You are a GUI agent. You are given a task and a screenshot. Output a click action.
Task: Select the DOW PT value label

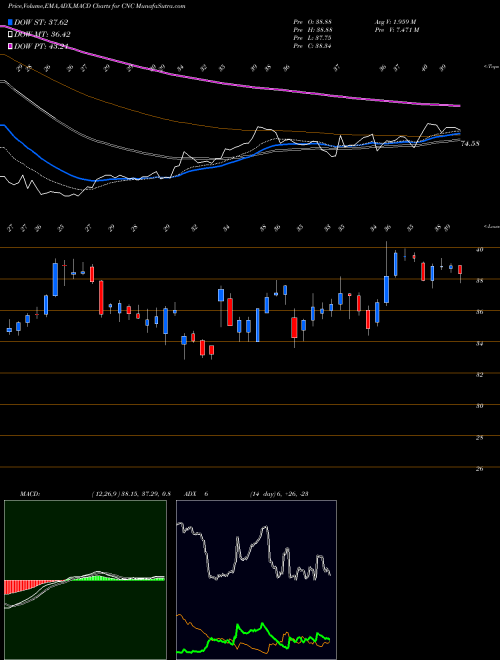41,46
